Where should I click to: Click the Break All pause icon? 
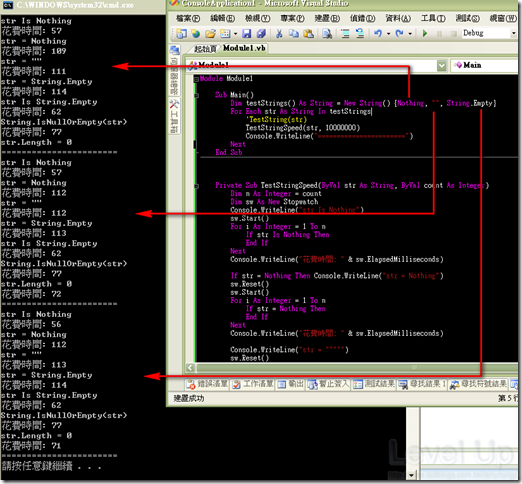pos(439,34)
